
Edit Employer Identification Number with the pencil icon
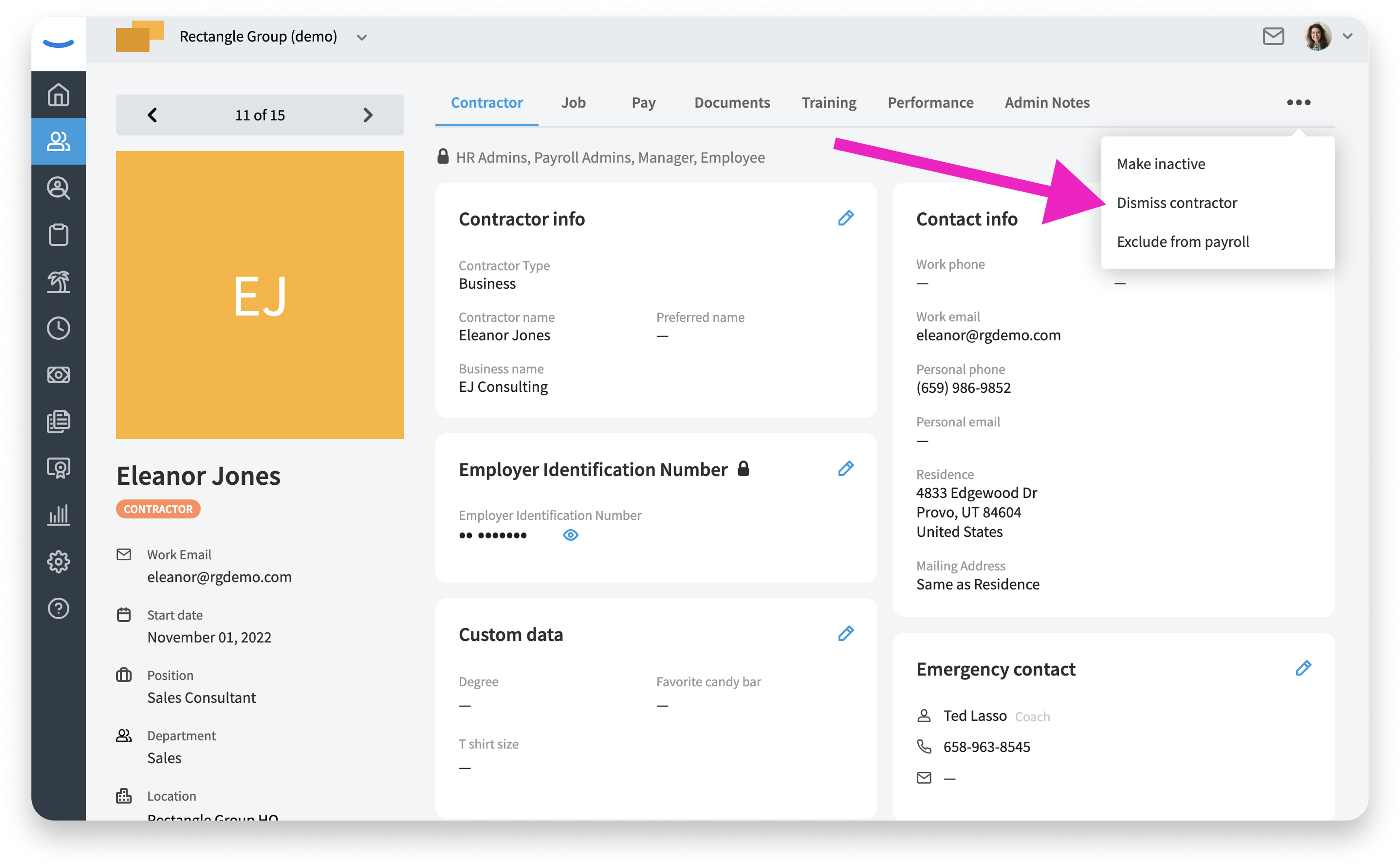pyautogui.click(x=845, y=469)
